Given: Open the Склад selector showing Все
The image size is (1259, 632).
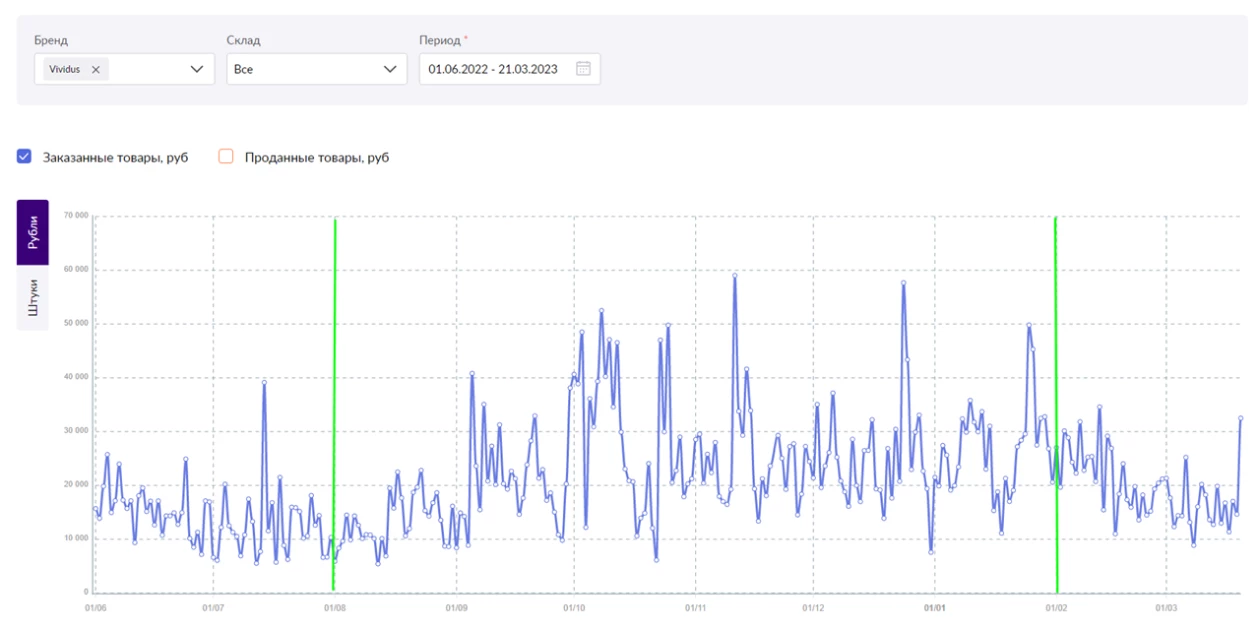Looking at the screenshot, I should (x=300, y=70).
